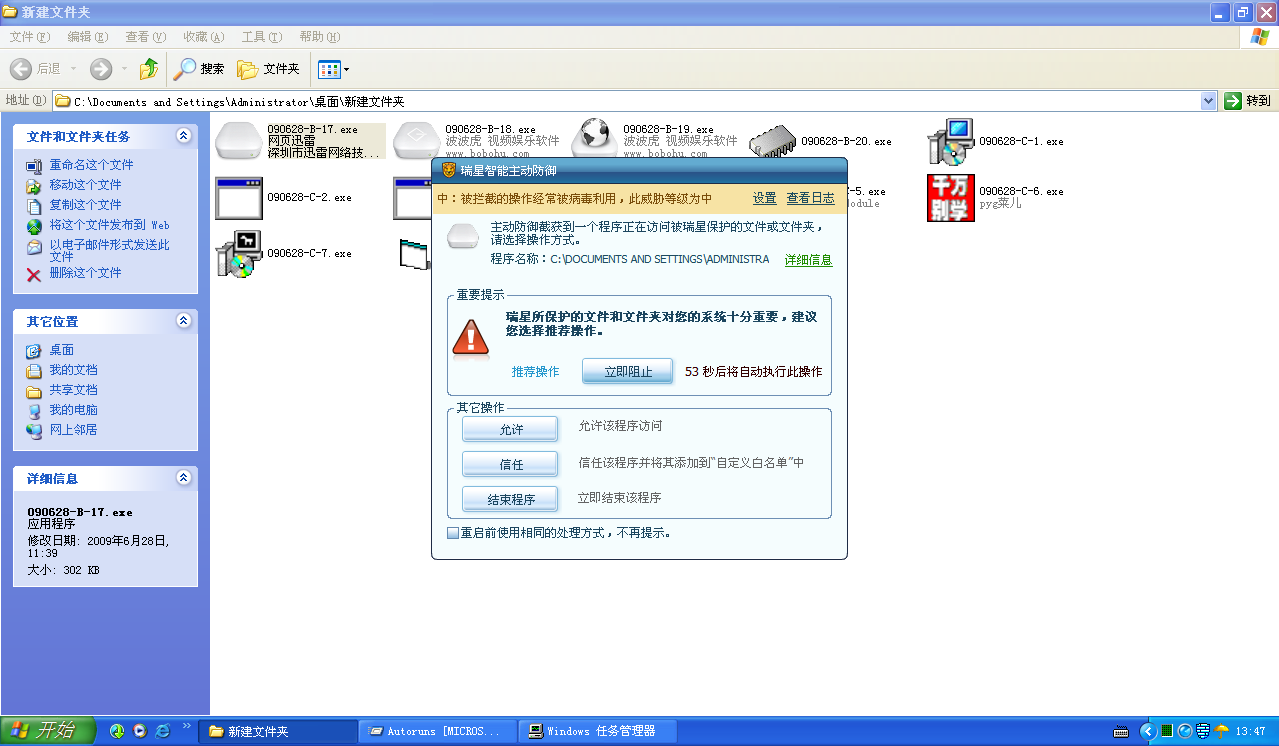The height and width of the screenshot is (746, 1279).
Task: Switch to Windows 任务管理器 taskbar button
Action: pos(598,731)
